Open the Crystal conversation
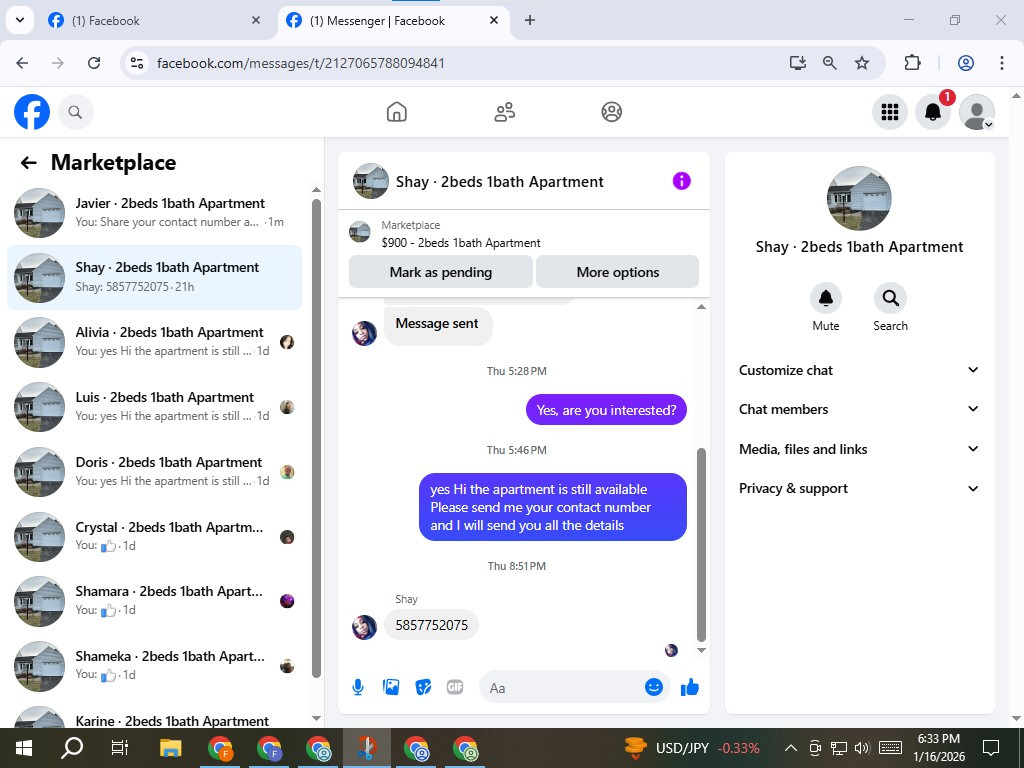The image size is (1024, 768). coord(154,537)
